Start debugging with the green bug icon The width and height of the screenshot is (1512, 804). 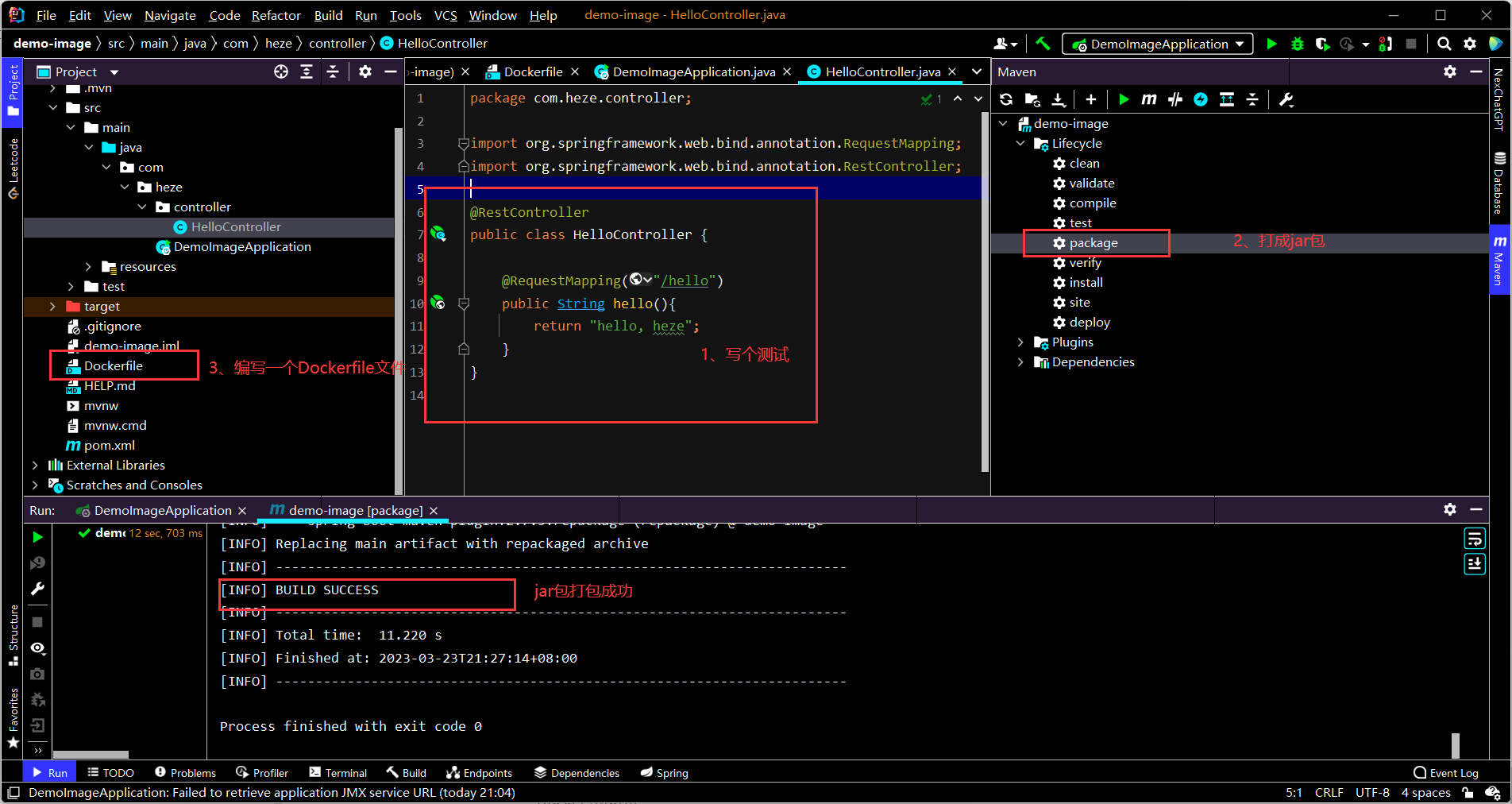tap(1297, 44)
